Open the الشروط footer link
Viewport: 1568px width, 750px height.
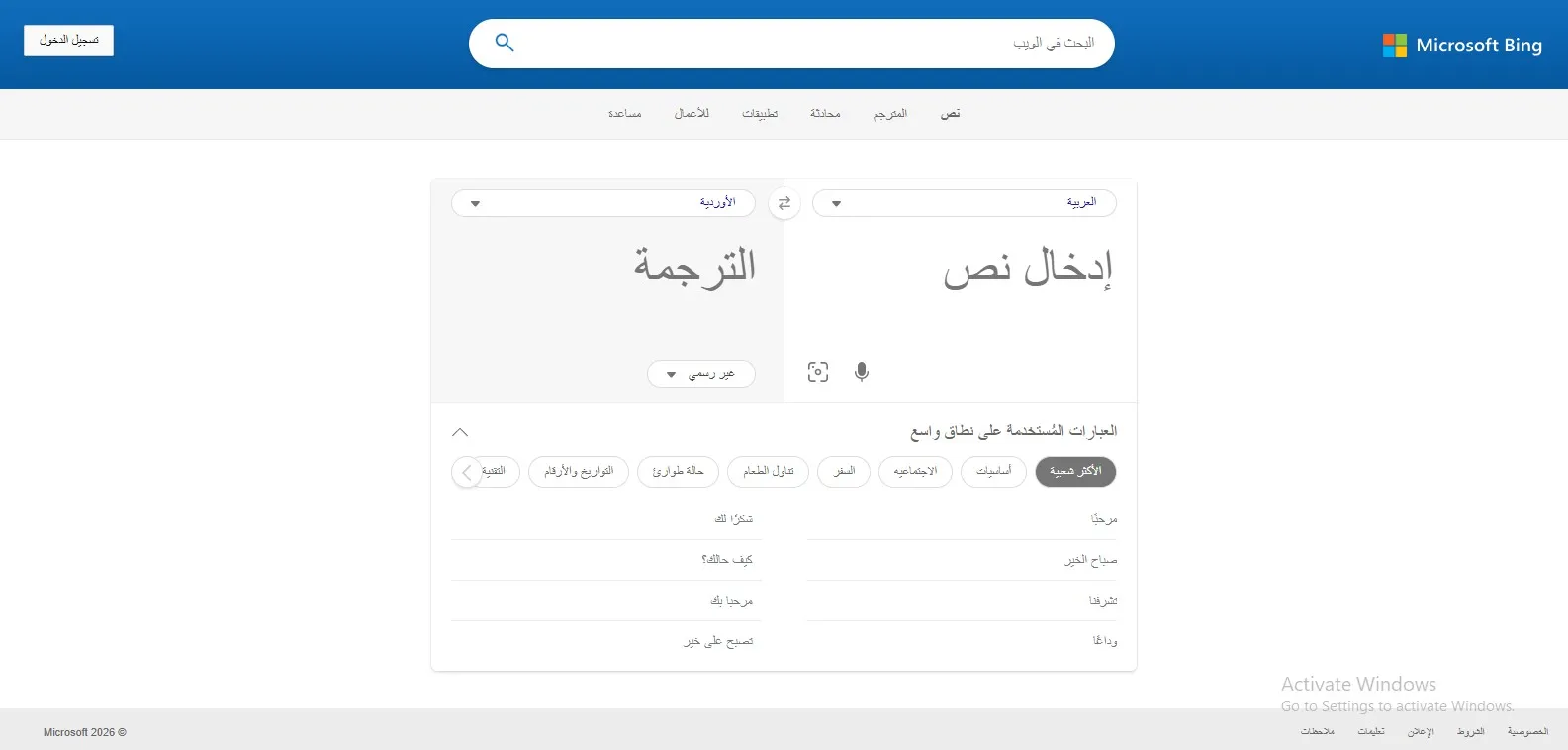coord(1471,732)
